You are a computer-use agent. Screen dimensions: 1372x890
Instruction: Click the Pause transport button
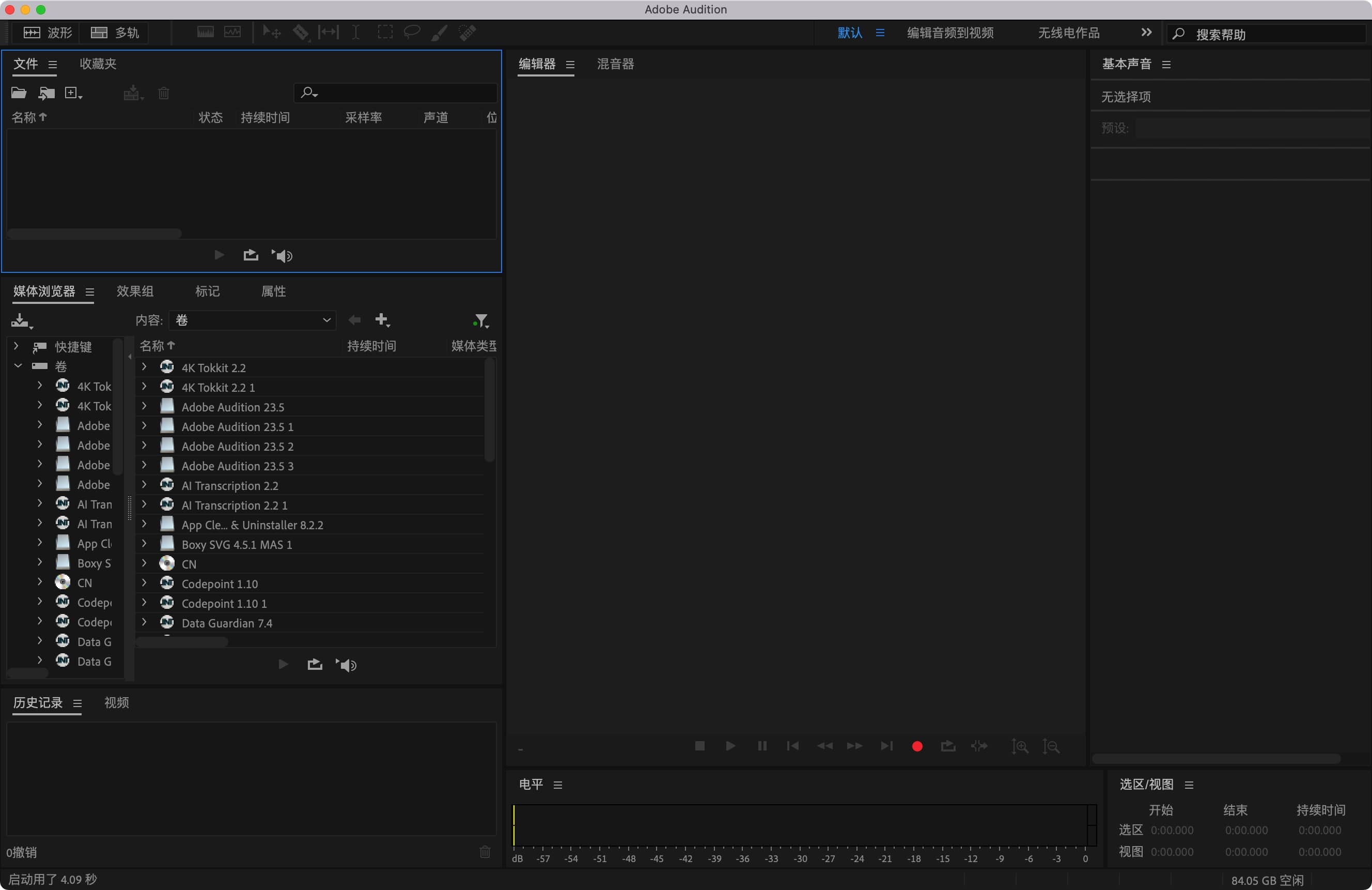pyautogui.click(x=762, y=746)
